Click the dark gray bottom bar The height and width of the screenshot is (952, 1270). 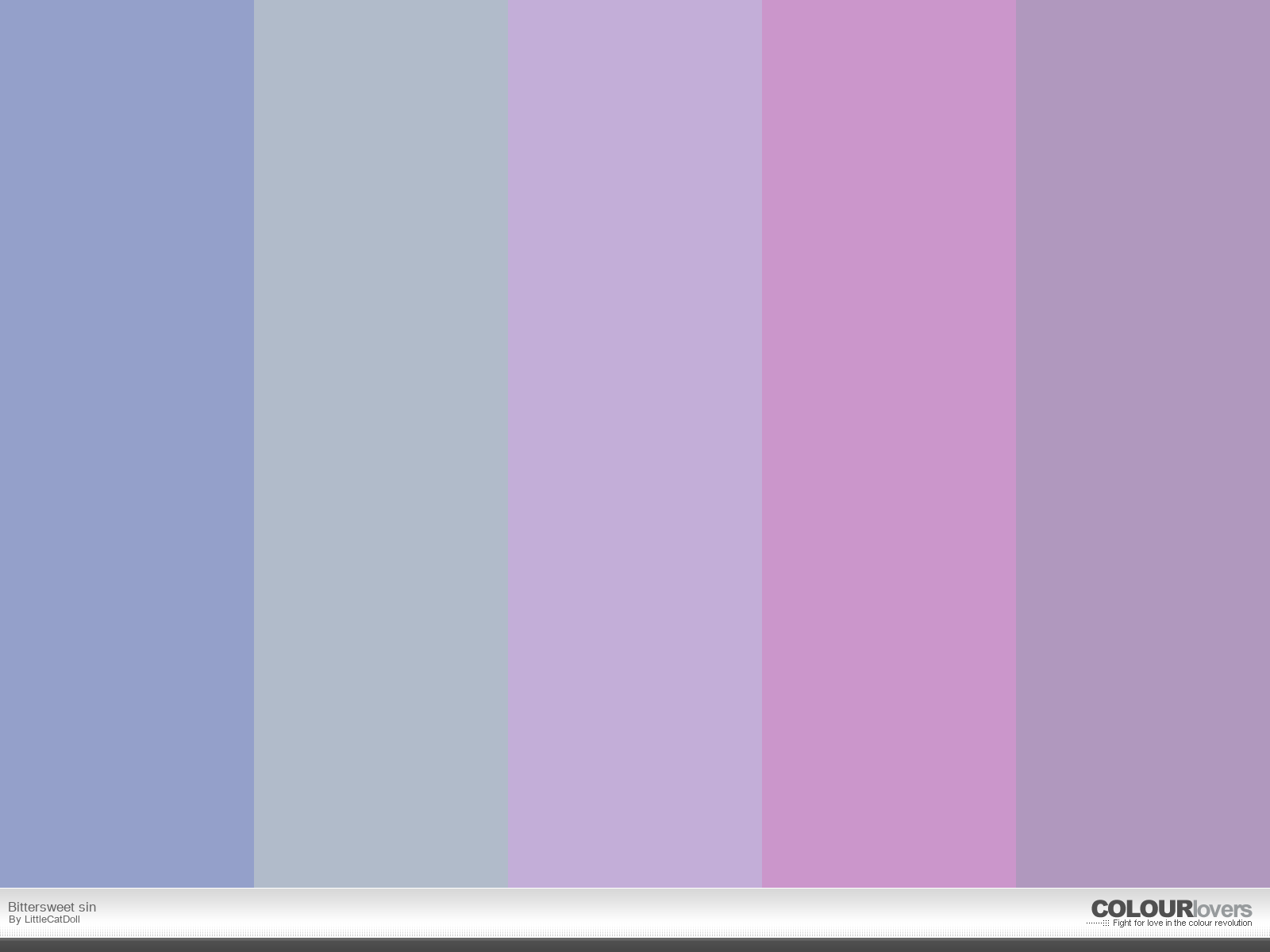pyautogui.click(x=635, y=945)
